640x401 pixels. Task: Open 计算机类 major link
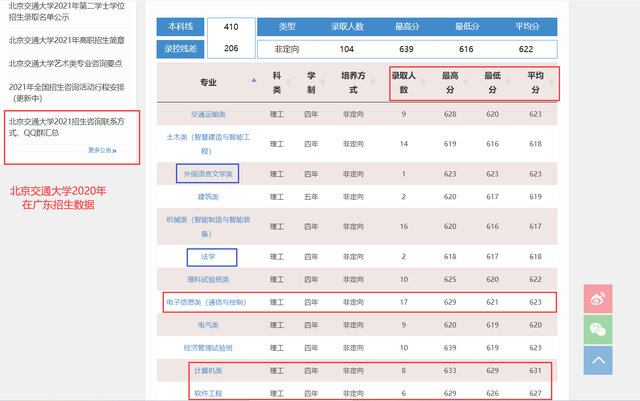click(208, 371)
